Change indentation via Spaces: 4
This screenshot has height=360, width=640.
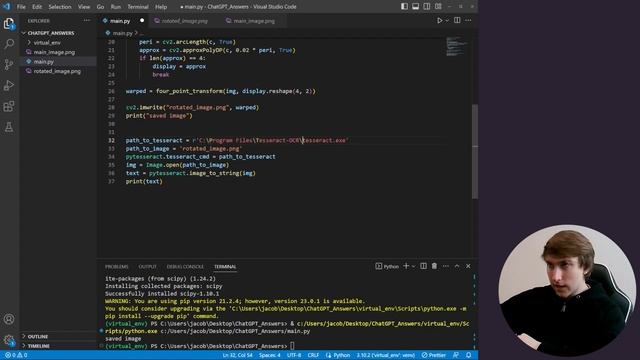coord(270,355)
